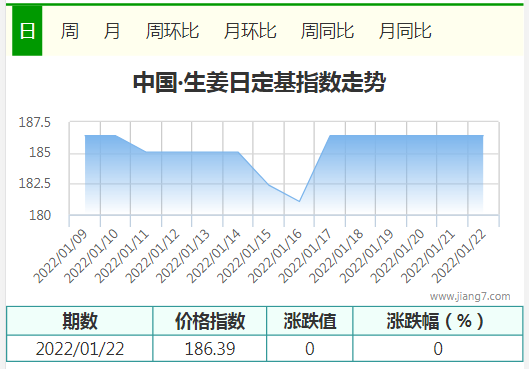Click the 2022/01/22 x-axis date label
Screen dimensions: 529x369
(459, 256)
